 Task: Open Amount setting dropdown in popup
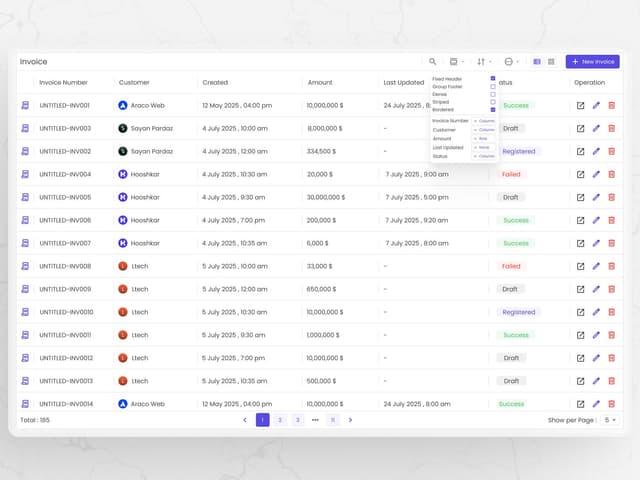coord(484,139)
